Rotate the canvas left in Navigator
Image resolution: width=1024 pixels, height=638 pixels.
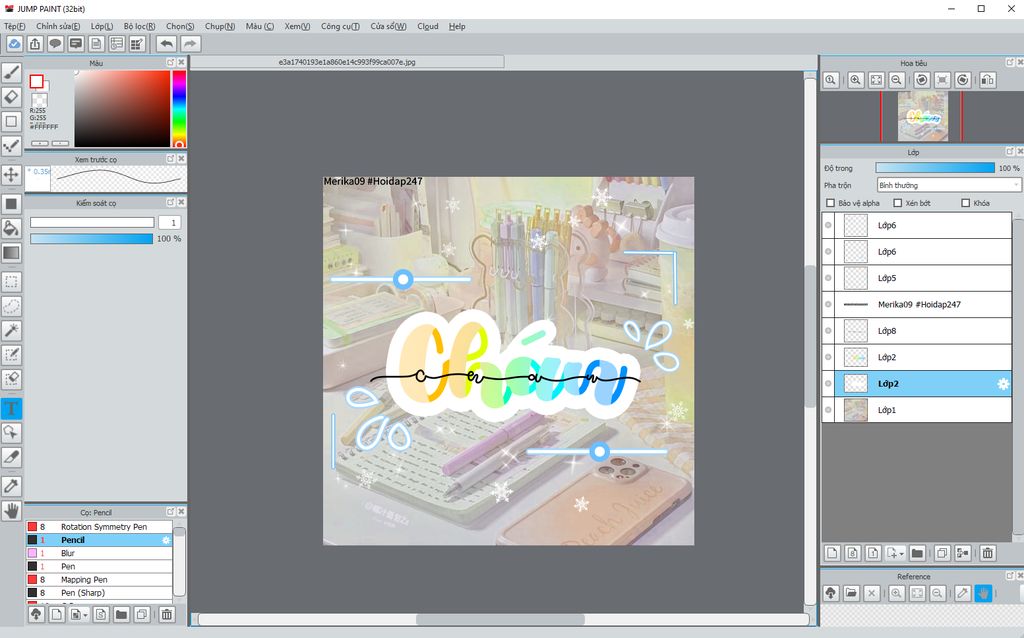922,80
